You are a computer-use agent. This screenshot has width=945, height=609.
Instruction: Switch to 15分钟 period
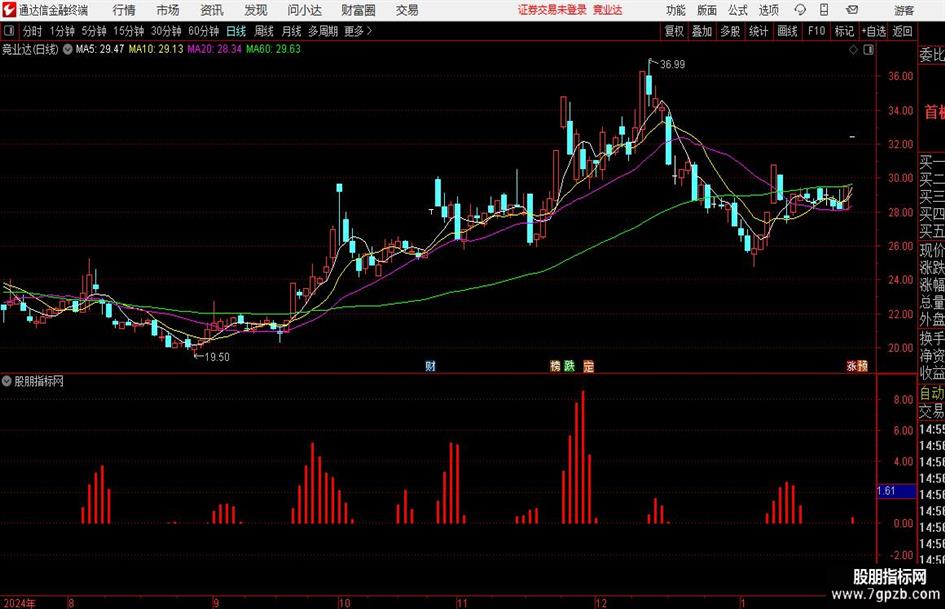(x=129, y=31)
